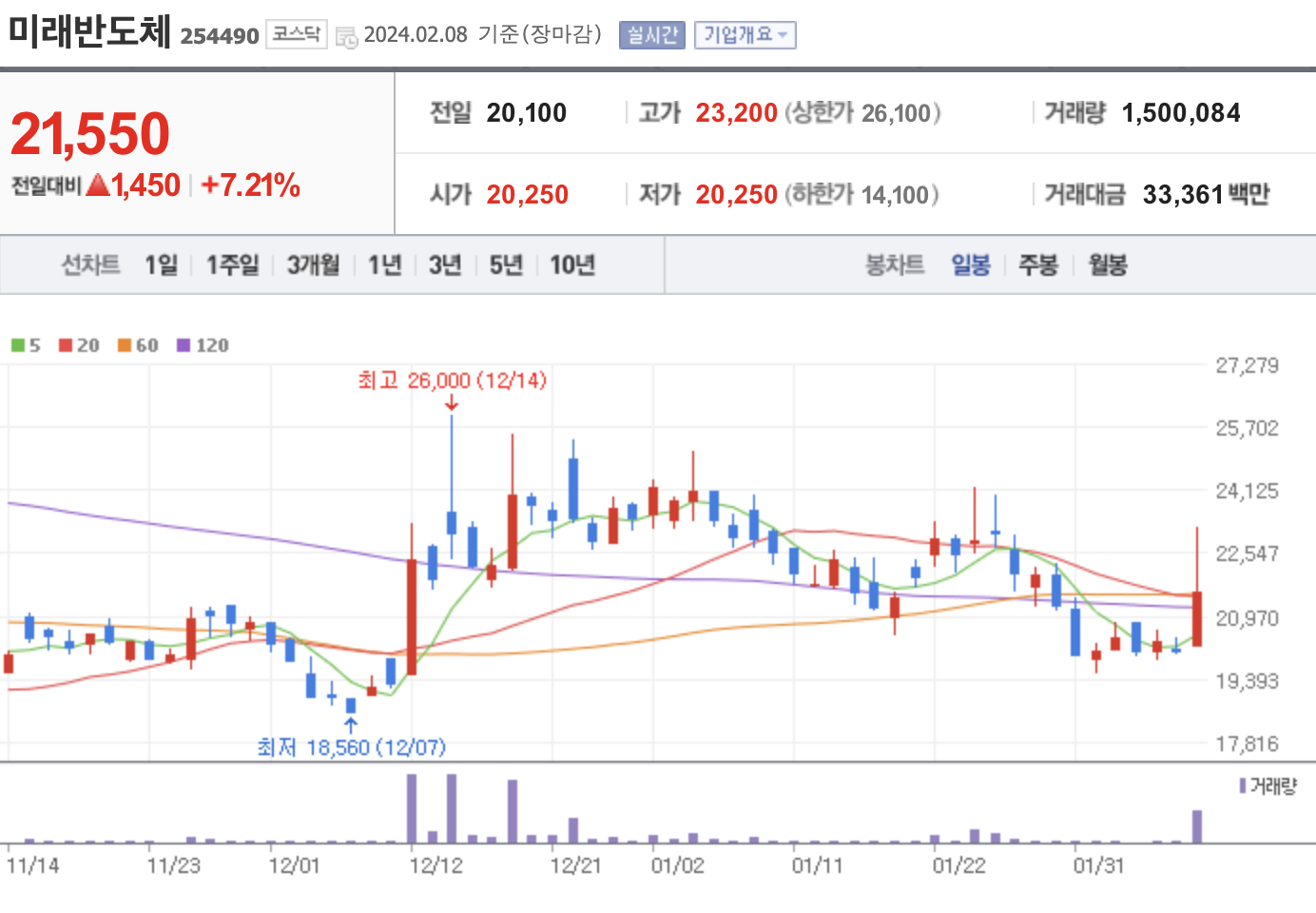Switch to 일봉 daily candle chart
The height and width of the screenshot is (913, 1316).
click(x=971, y=264)
